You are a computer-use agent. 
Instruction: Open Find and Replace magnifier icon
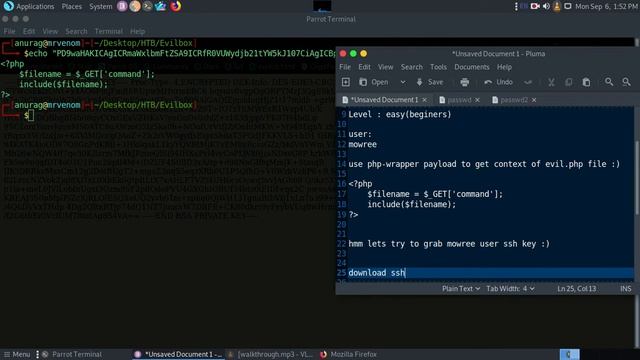pyautogui.click(x=626, y=82)
